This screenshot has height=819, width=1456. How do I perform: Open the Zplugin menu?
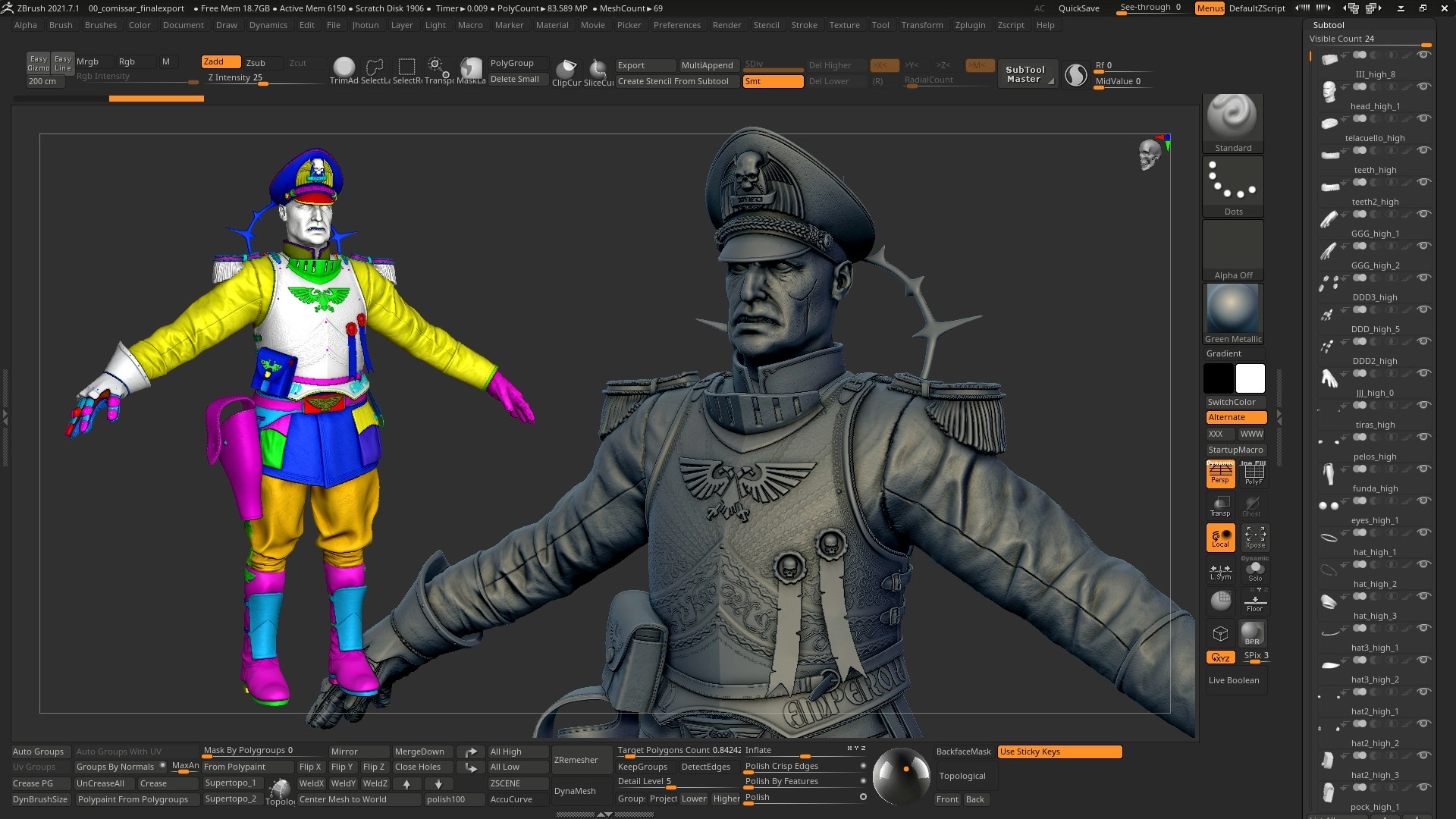click(970, 25)
